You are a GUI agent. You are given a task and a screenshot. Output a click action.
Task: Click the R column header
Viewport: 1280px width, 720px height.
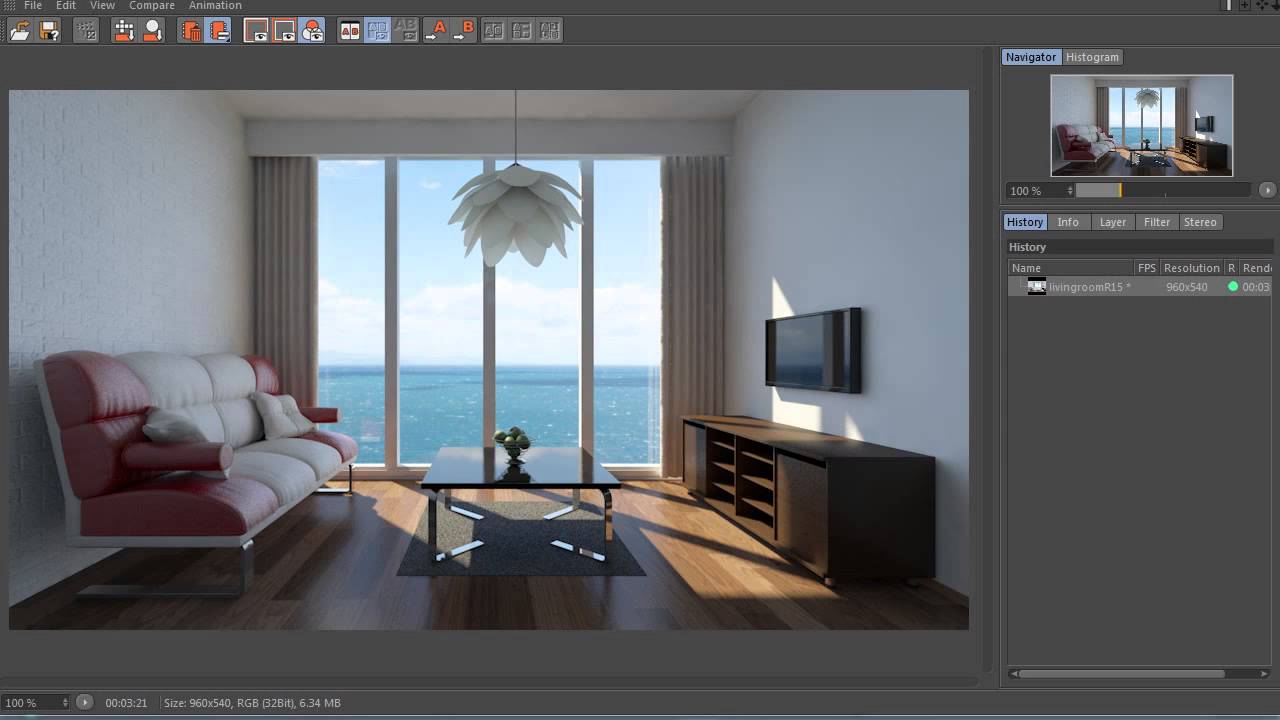point(1232,268)
